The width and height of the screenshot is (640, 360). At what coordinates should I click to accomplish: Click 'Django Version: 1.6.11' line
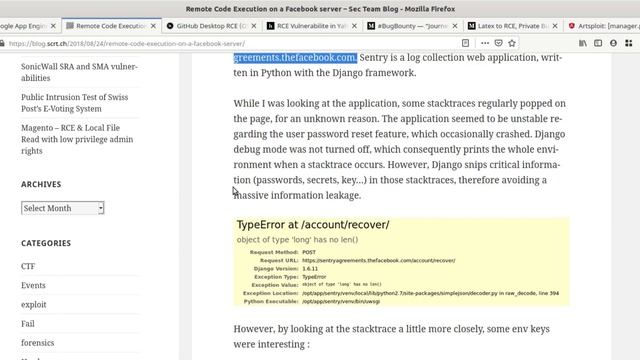coord(285,269)
